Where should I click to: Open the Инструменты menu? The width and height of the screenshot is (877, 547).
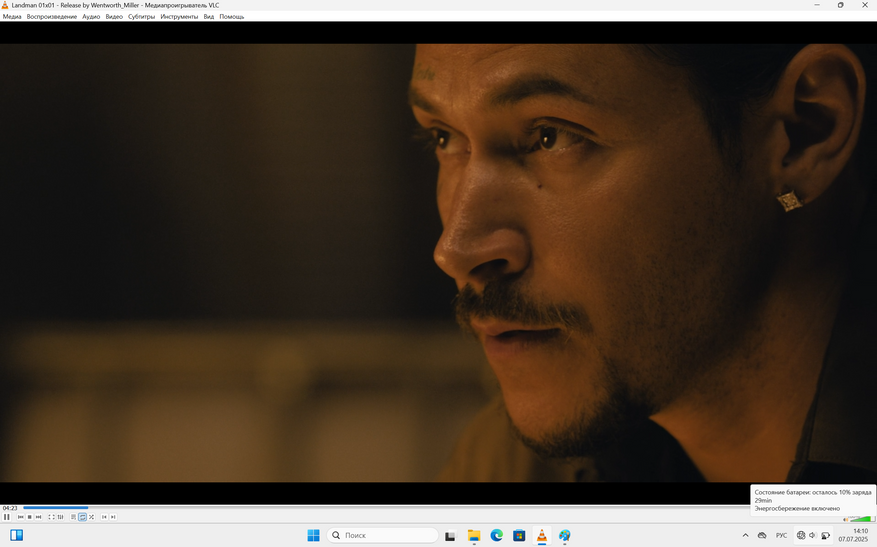pyautogui.click(x=179, y=17)
